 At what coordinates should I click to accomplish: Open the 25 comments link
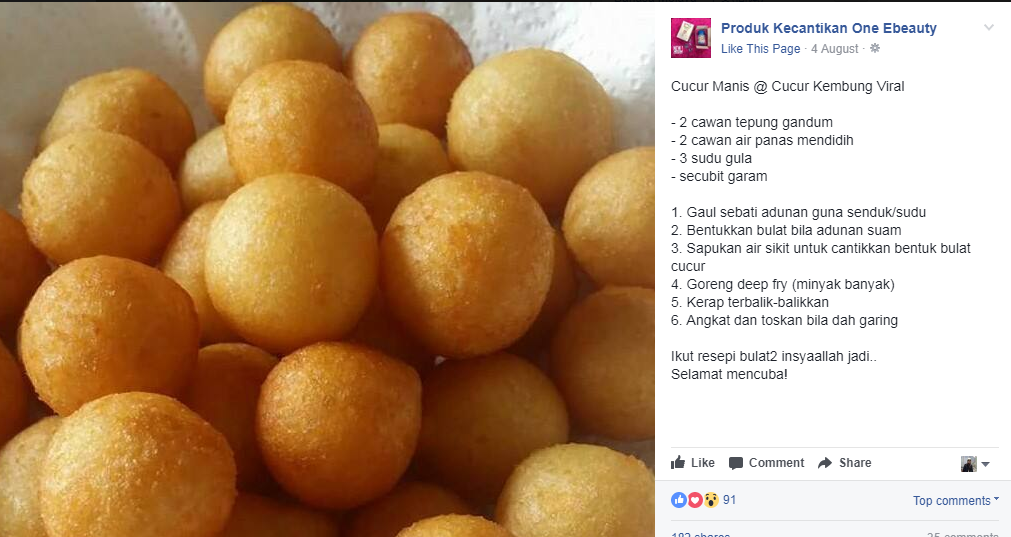(x=963, y=534)
